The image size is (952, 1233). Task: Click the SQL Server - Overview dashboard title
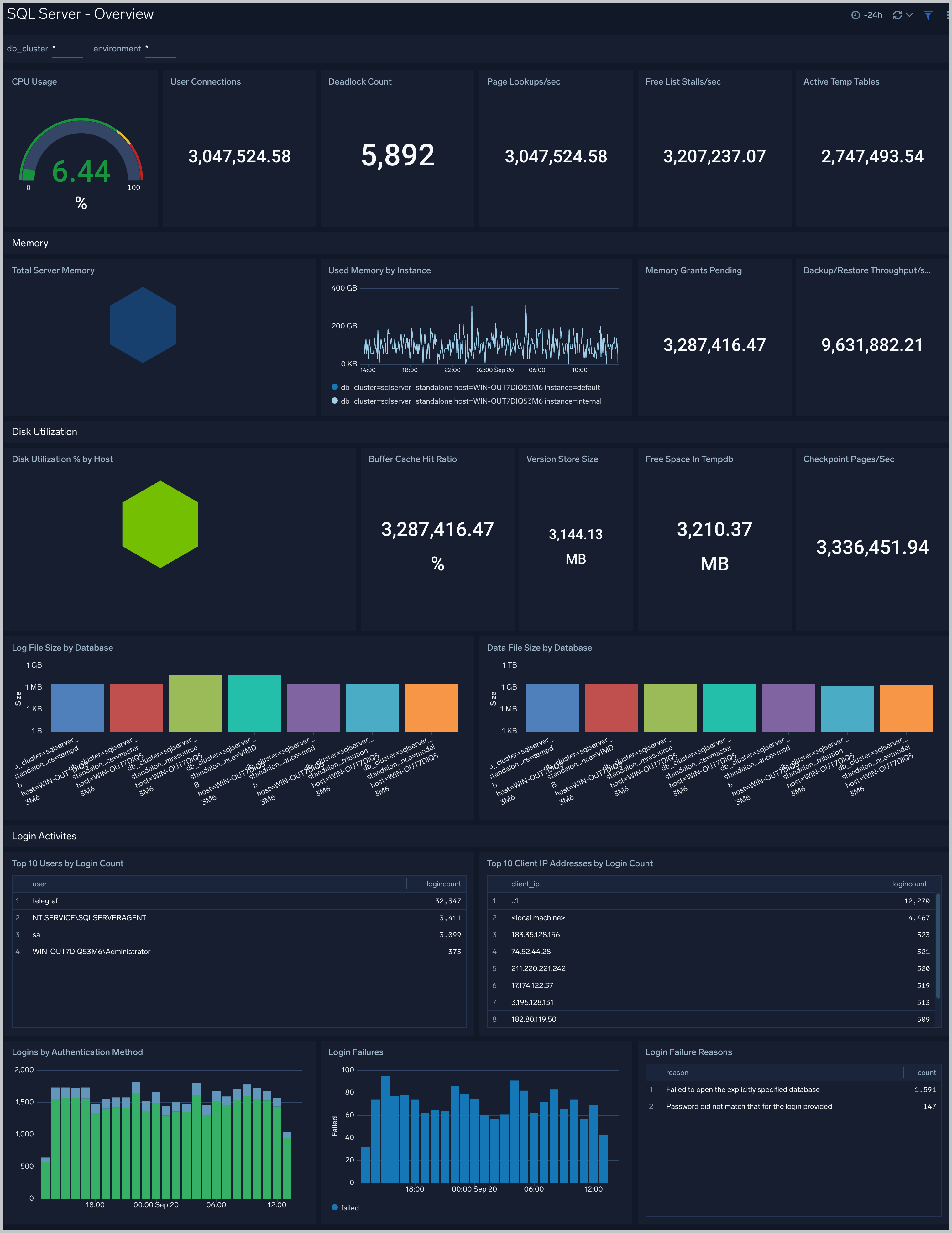point(80,14)
